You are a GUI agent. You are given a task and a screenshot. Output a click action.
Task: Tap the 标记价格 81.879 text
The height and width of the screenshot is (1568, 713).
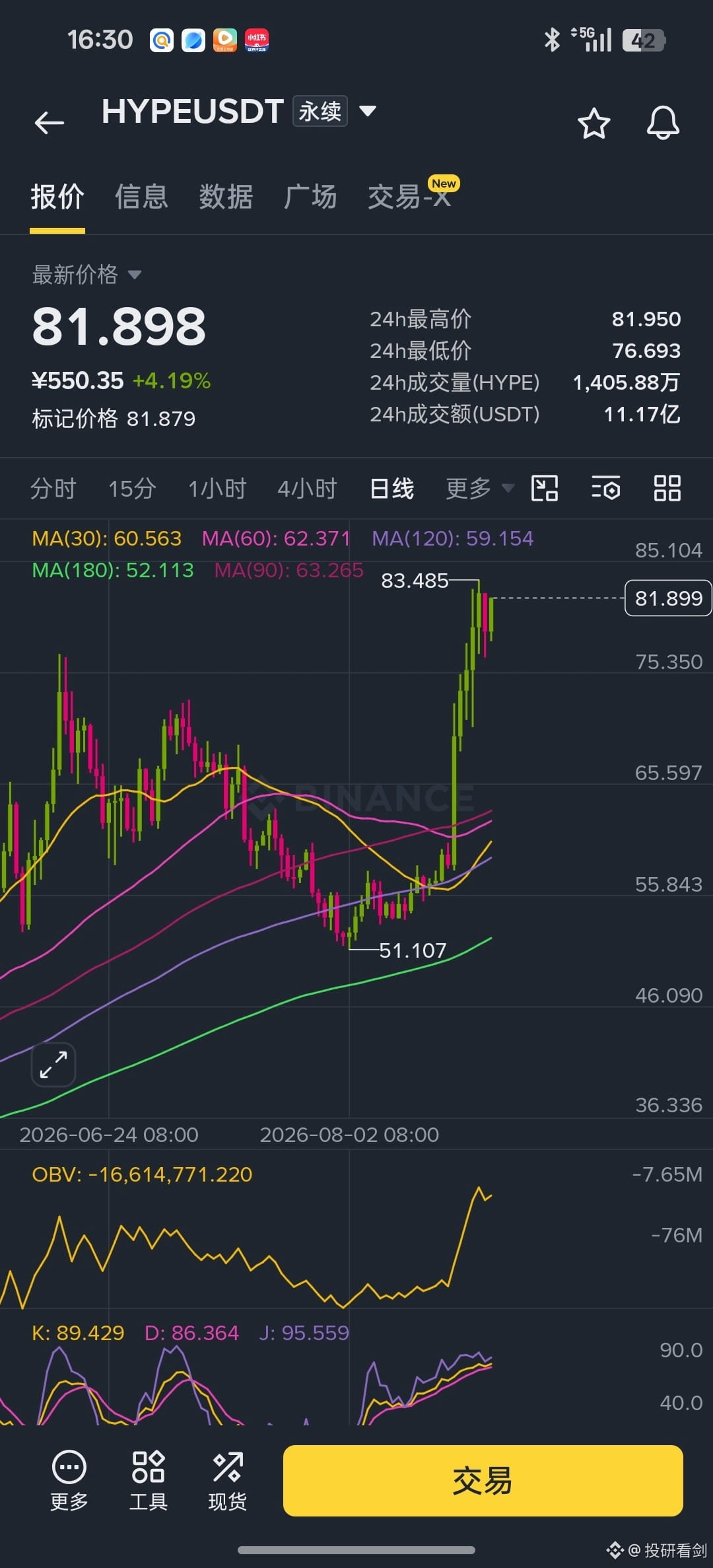pyautogui.click(x=114, y=418)
